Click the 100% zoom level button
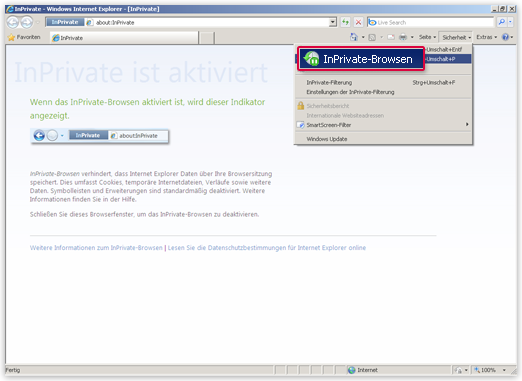 pos(485,370)
